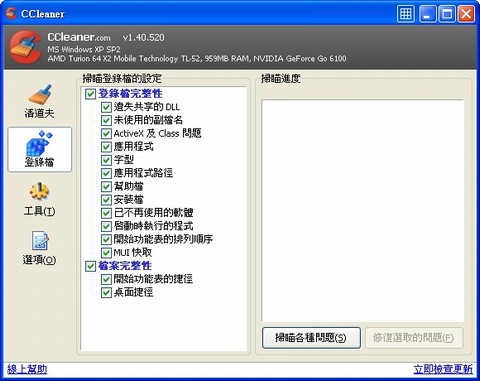Toggle the MUI 快取 checkbox
Image resolution: width=480 pixels, height=381 pixels.
pyautogui.click(x=106, y=253)
